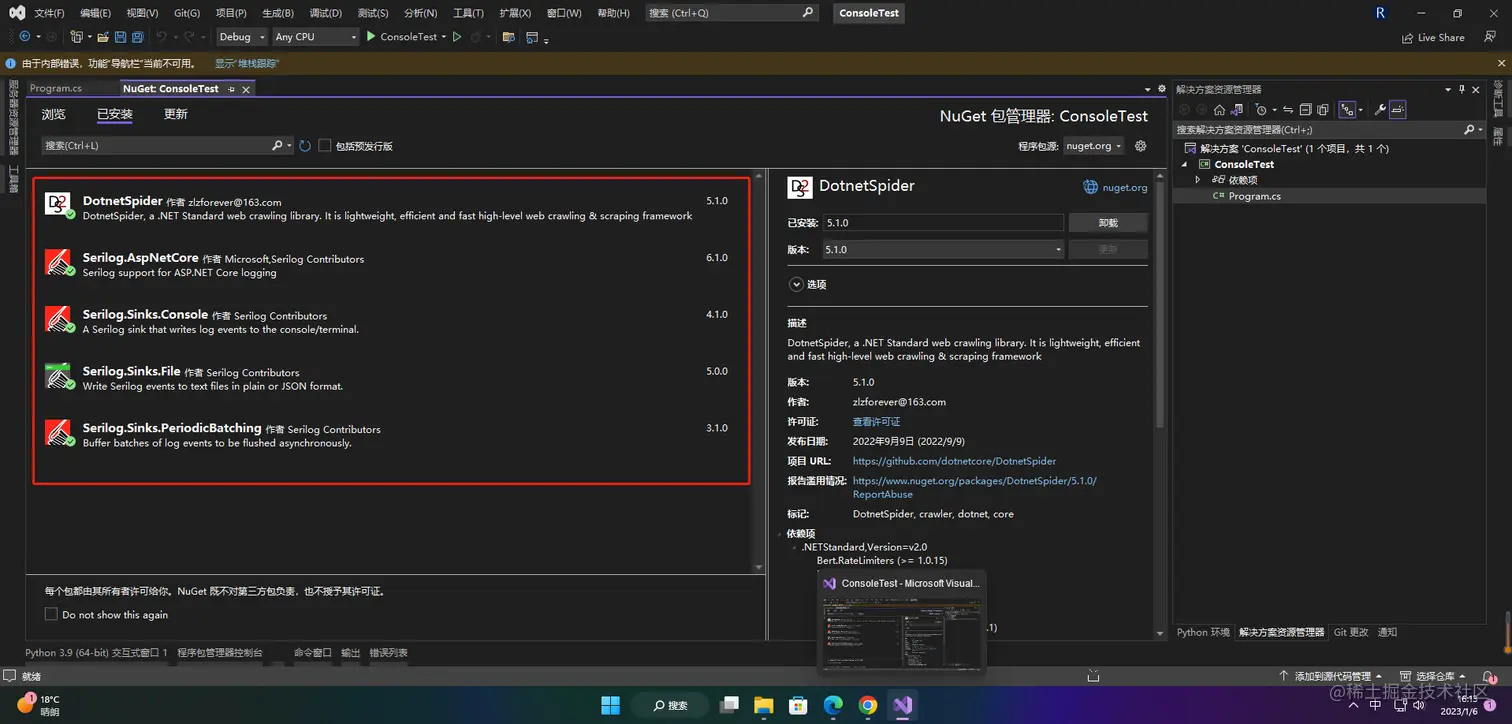Screen dimensions: 1512x724
Task: Open Microsoft Edge from taskbar
Action: [833, 705]
